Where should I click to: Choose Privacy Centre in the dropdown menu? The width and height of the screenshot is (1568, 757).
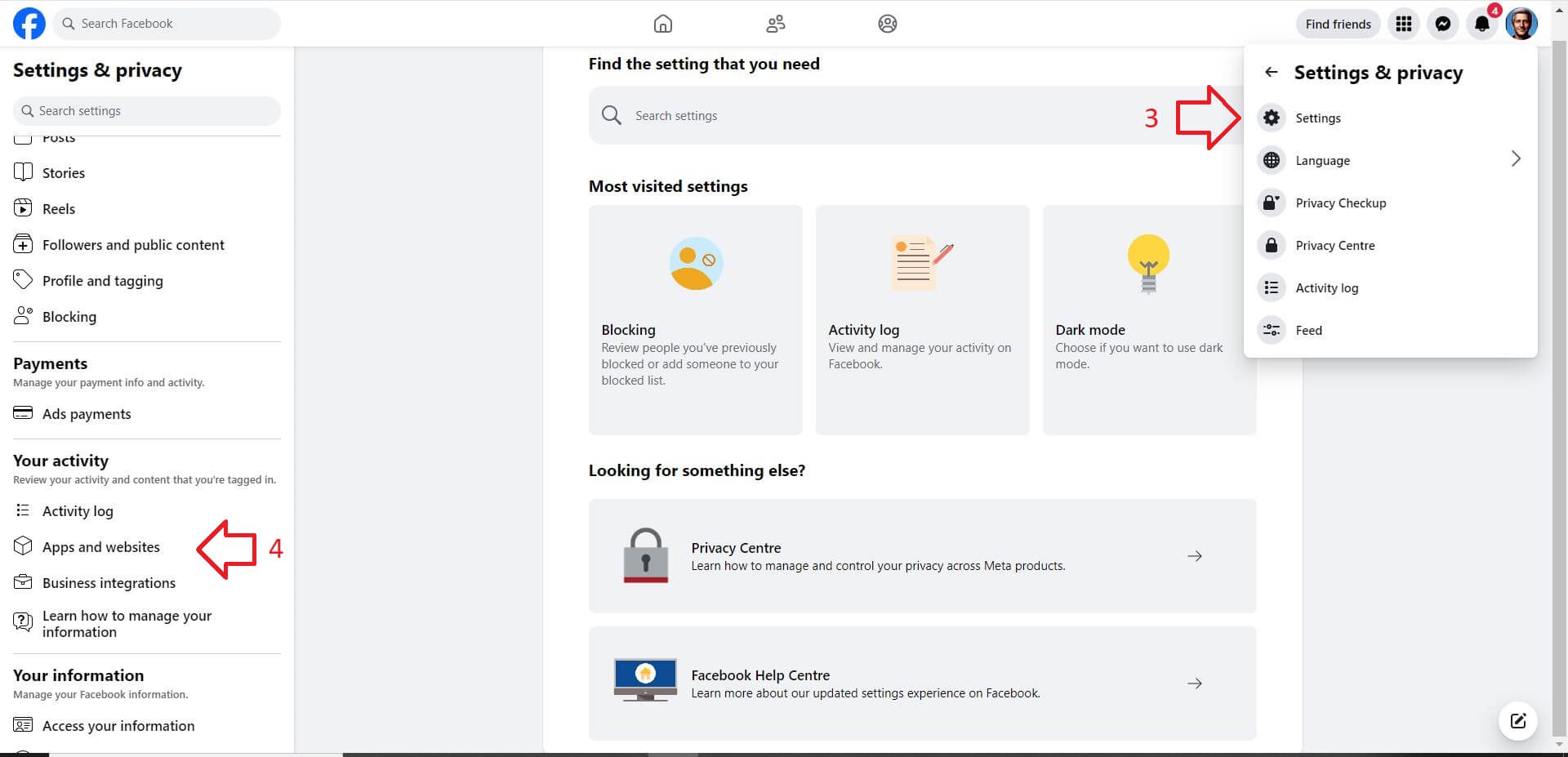coord(1390,245)
